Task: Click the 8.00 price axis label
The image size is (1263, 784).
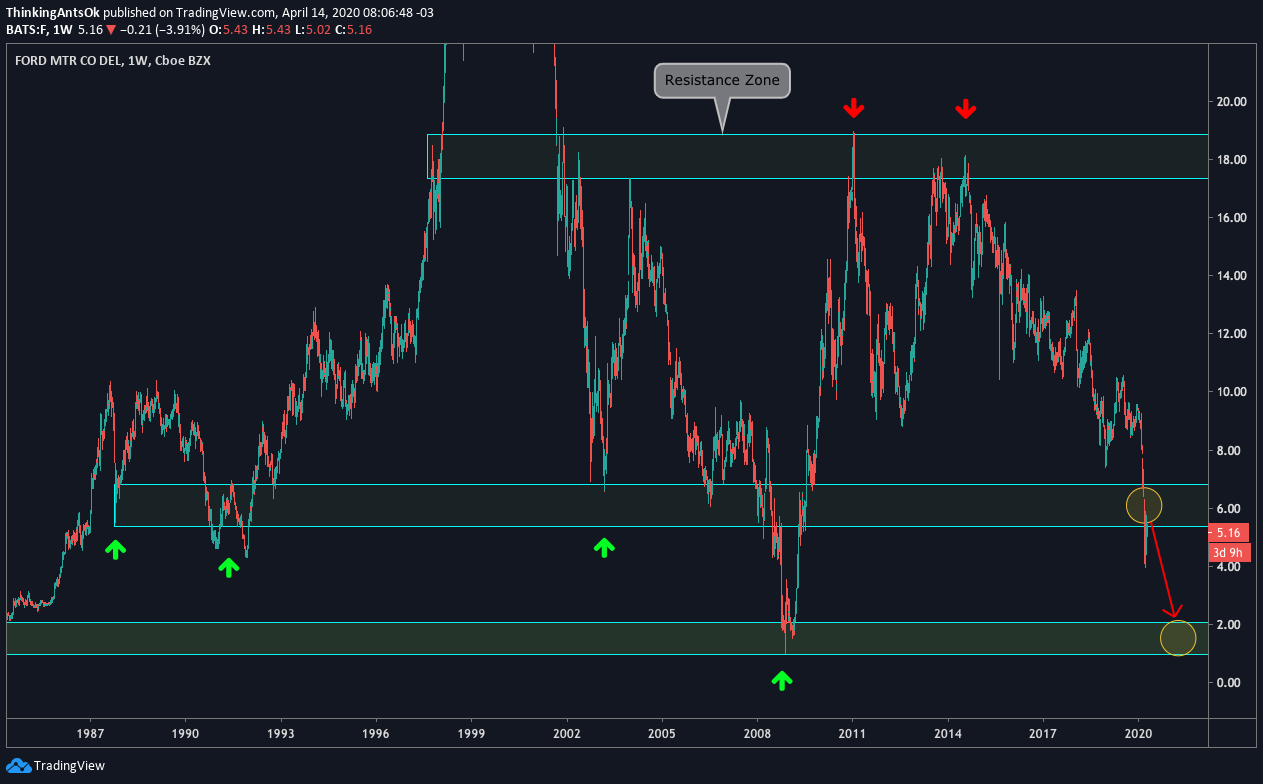Action: tap(1231, 451)
